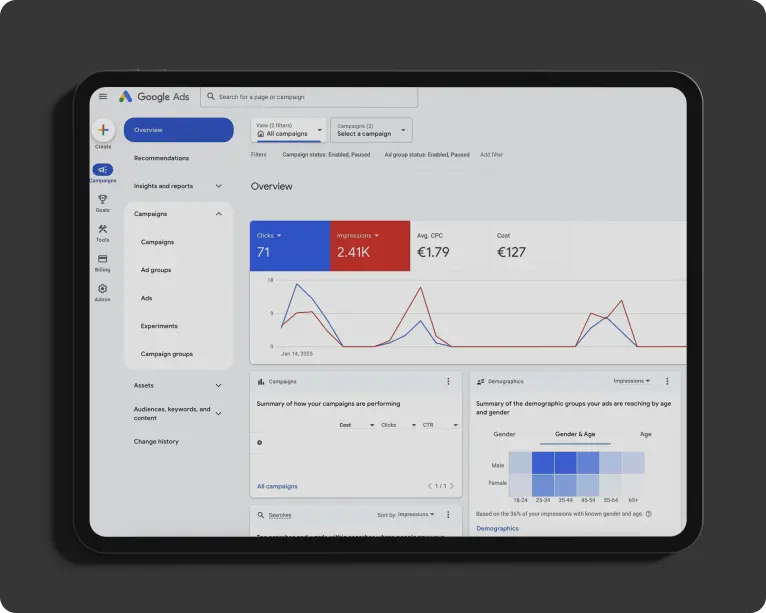Open the Clicks metric dropdown
Viewport: 766px width, 613px height.
click(x=269, y=235)
